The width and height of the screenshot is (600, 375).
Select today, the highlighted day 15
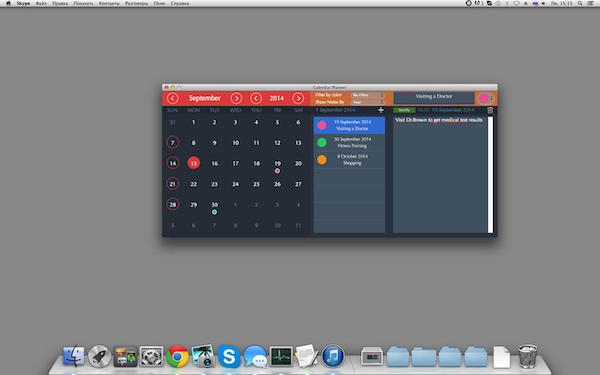point(194,163)
